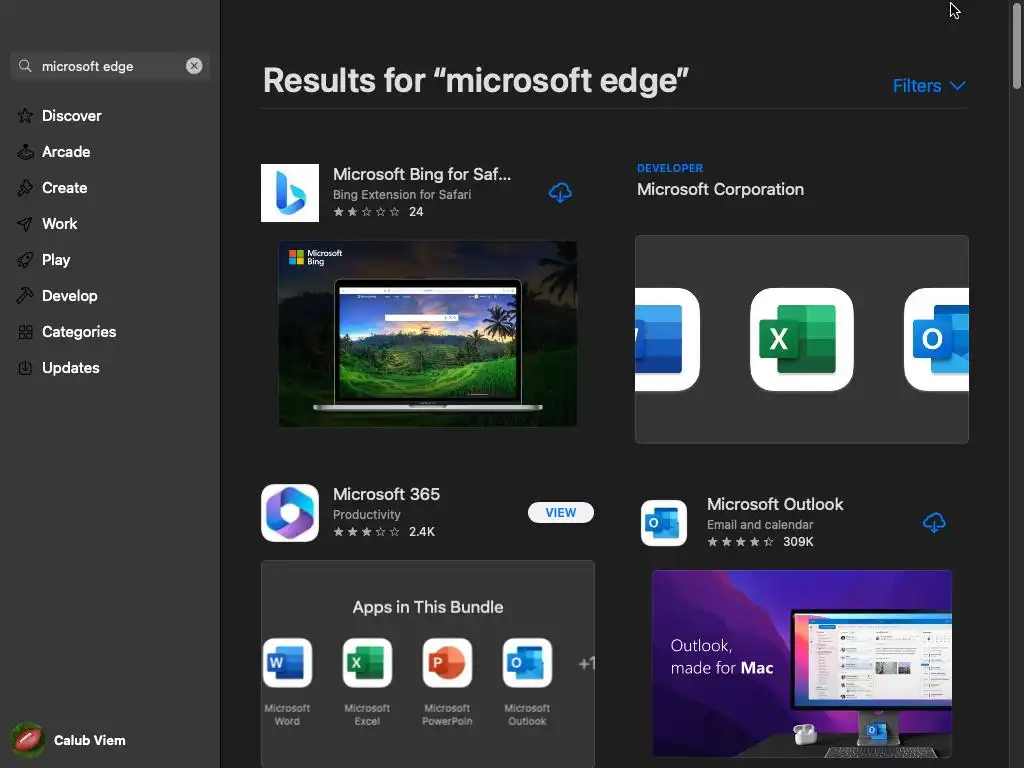Click the Play rocket icon
The height and width of the screenshot is (768, 1024).
point(25,259)
